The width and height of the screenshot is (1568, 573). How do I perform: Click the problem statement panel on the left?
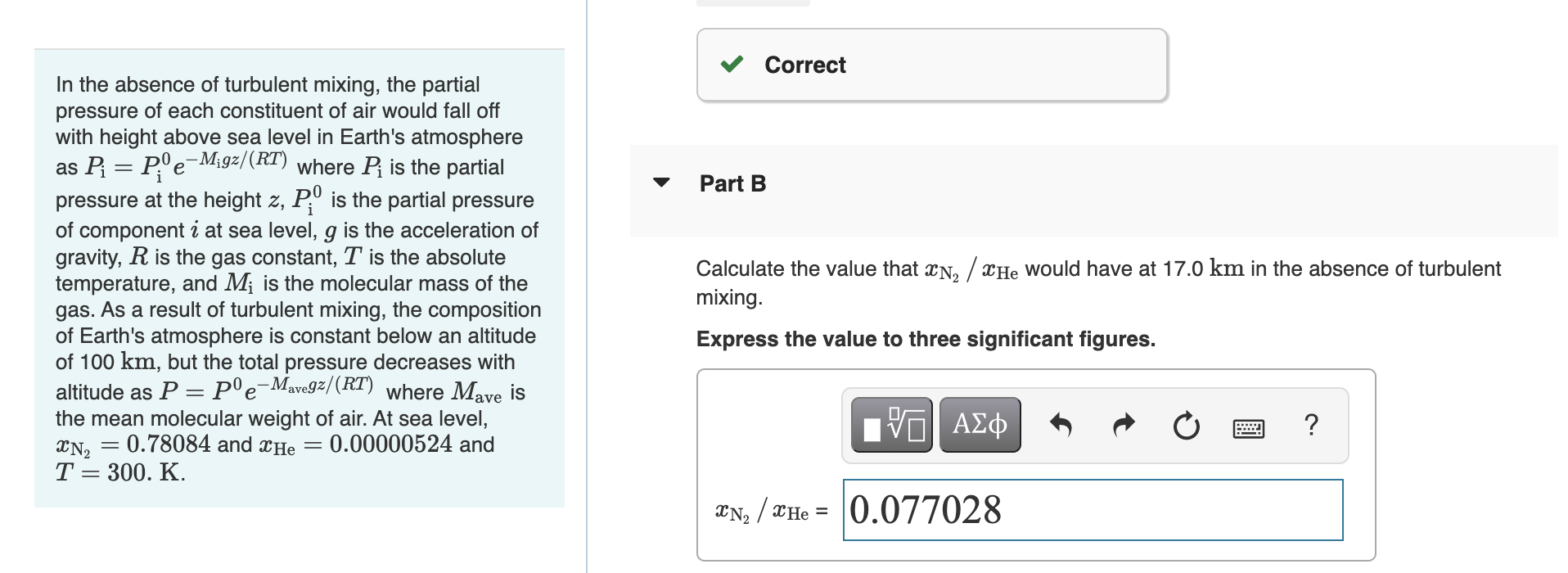coord(297,278)
